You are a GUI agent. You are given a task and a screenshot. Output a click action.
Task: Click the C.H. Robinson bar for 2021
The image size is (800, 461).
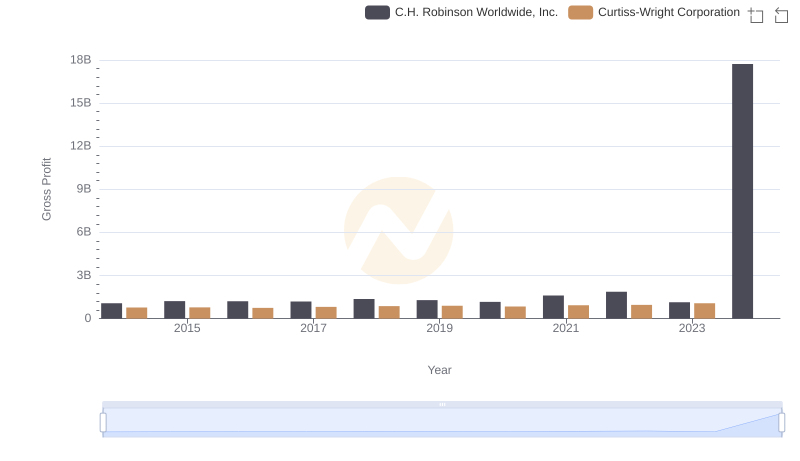pos(553,307)
